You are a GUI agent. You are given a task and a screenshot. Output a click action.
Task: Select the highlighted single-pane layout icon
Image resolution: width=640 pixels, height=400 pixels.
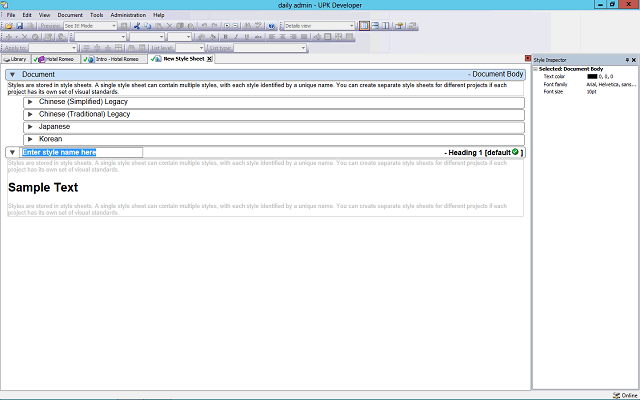click(x=364, y=25)
